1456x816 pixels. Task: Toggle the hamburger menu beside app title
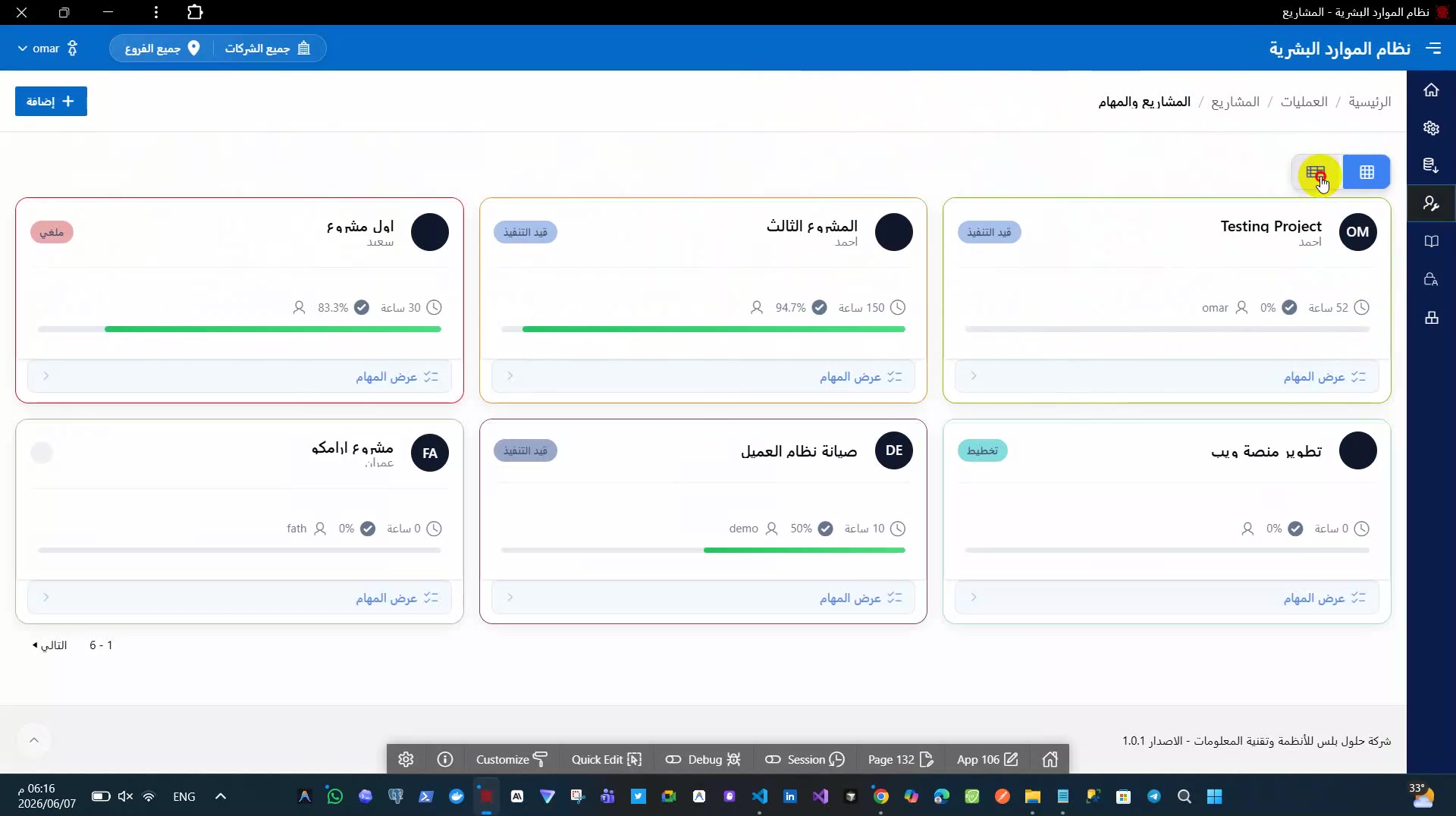pyautogui.click(x=1433, y=48)
